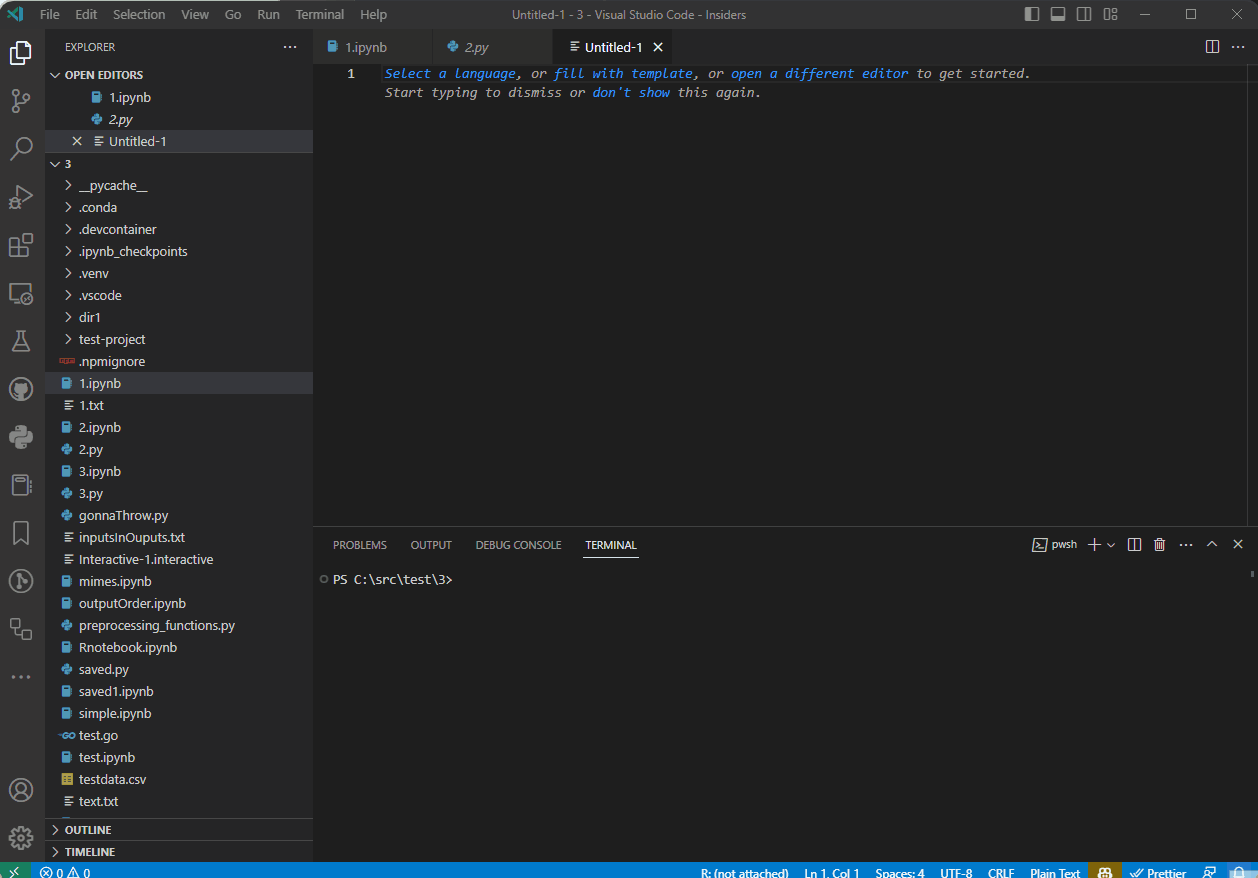Click Prettier in the status bar
The image size is (1258, 878).
coord(1158,872)
